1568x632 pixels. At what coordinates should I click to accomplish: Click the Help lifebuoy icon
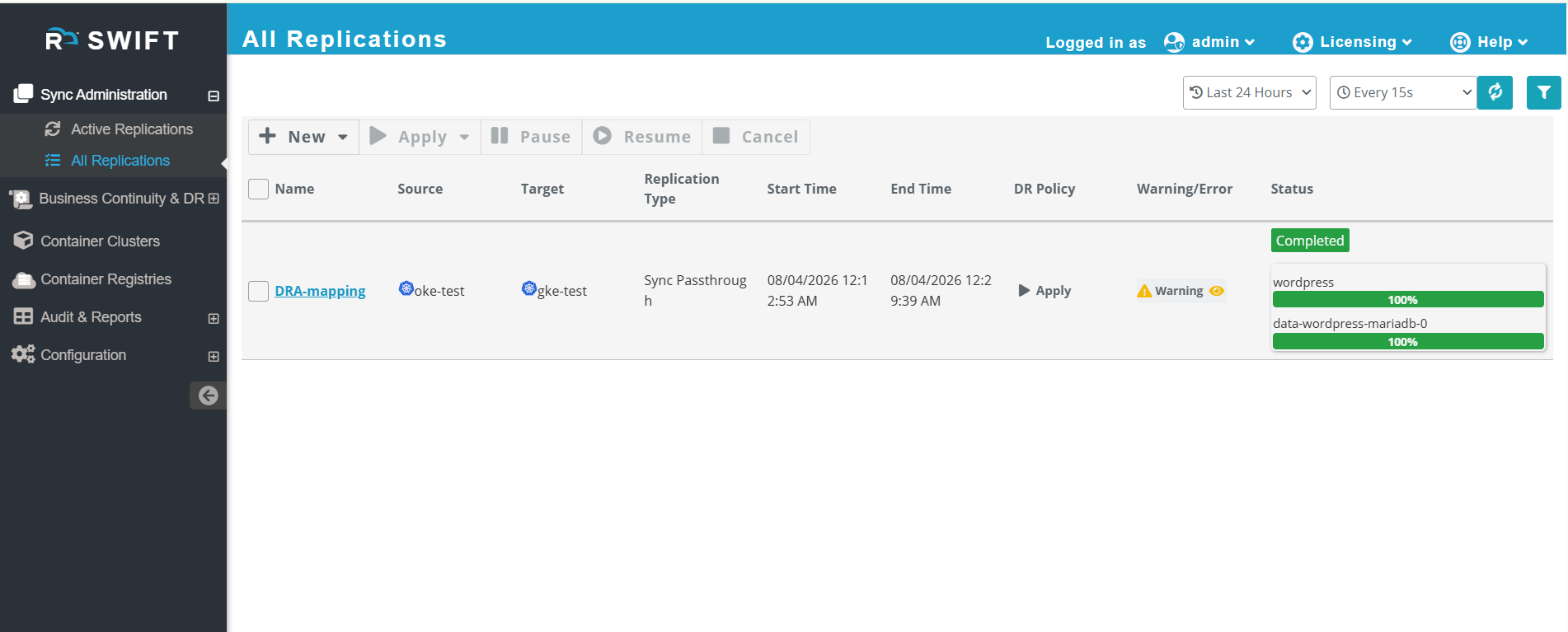[x=1460, y=42]
